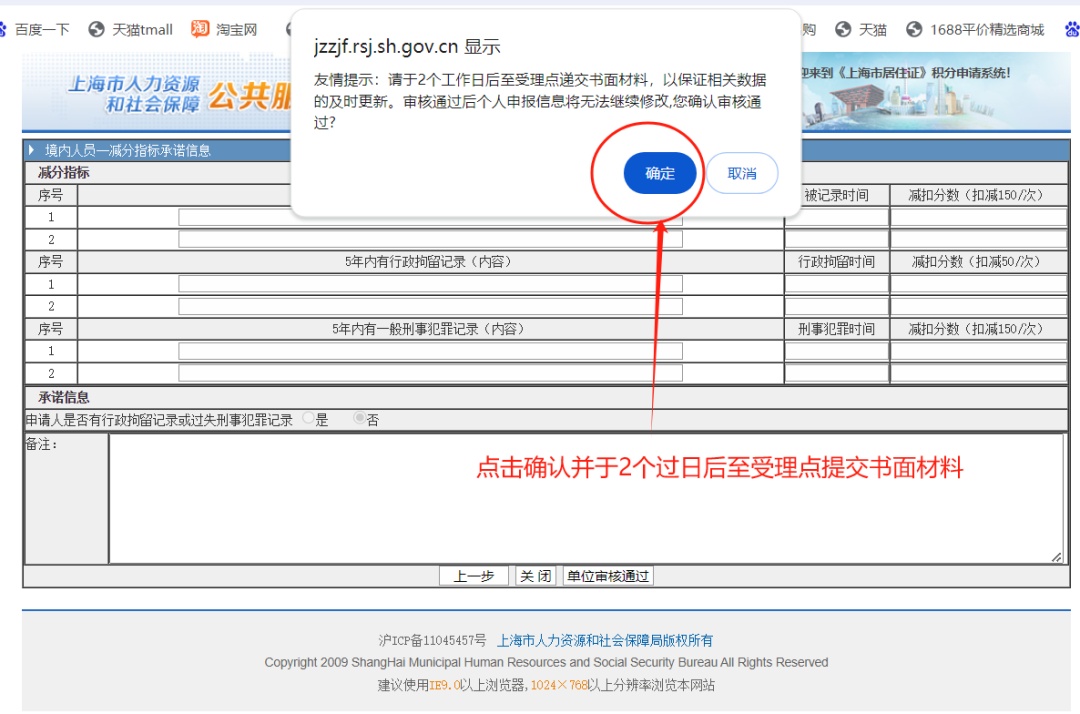Viewport: 1080px width, 714px height.
Task: Click row 2 行政拘留 减扣分数 field
Action: [978, 306]
